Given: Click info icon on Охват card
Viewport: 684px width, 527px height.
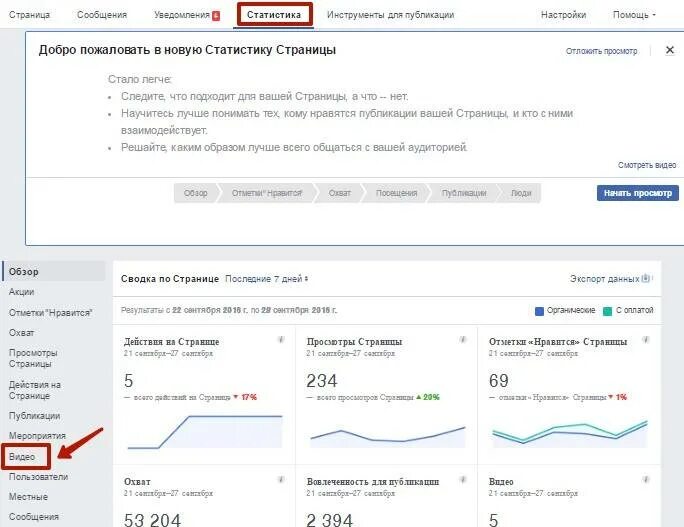Looking at the screenshot, I should (281, 479).
